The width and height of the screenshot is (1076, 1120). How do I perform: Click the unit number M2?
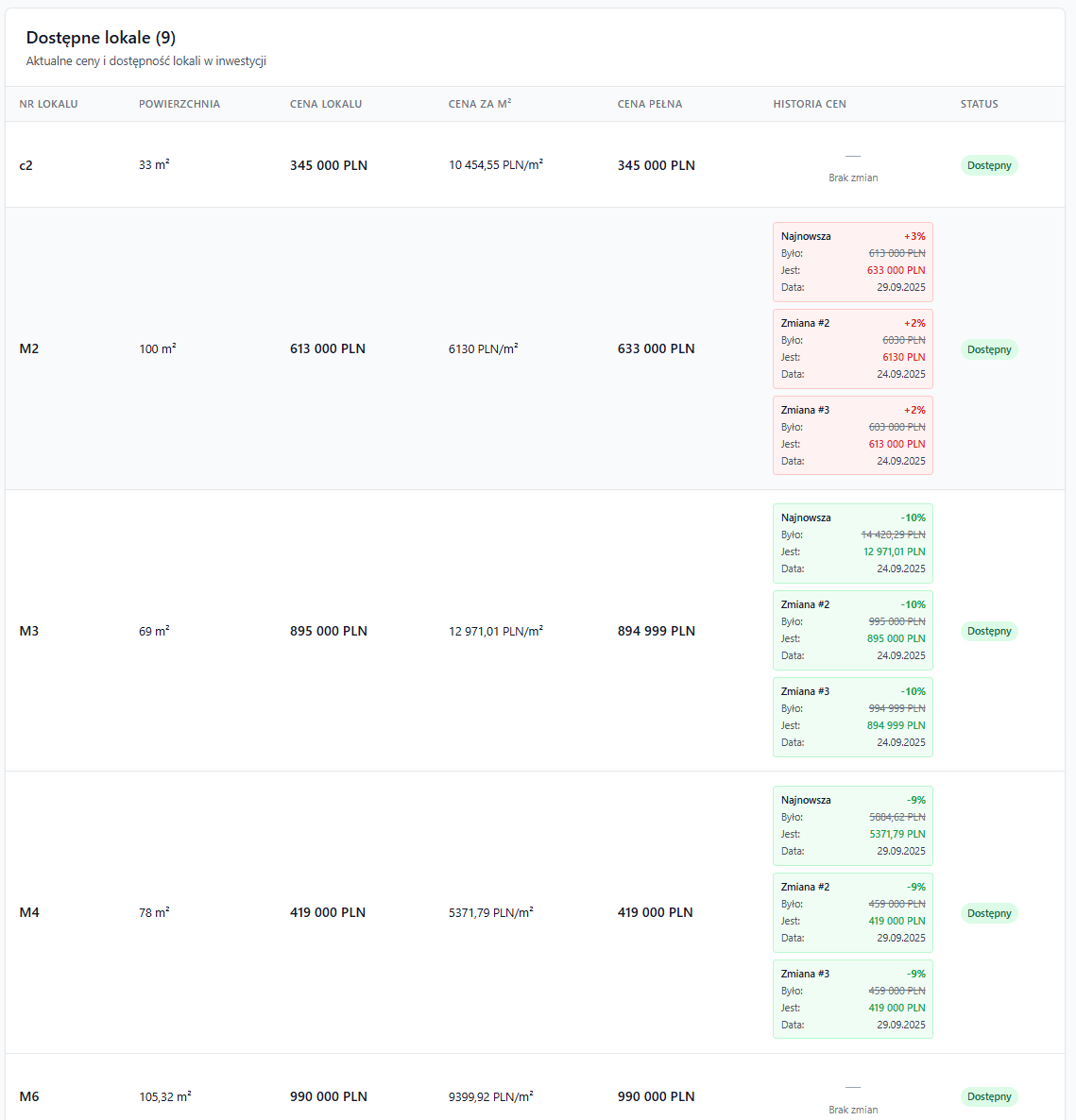(29, 348)
